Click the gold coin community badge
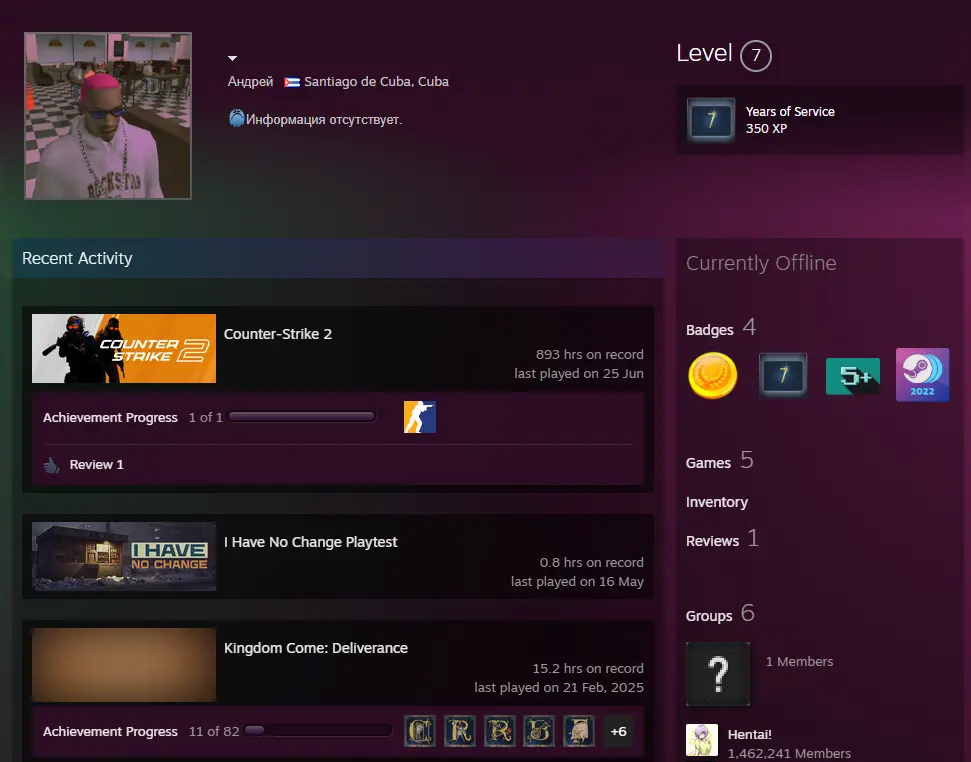Viewport: 971px width, 762px height. pos(712,375)
